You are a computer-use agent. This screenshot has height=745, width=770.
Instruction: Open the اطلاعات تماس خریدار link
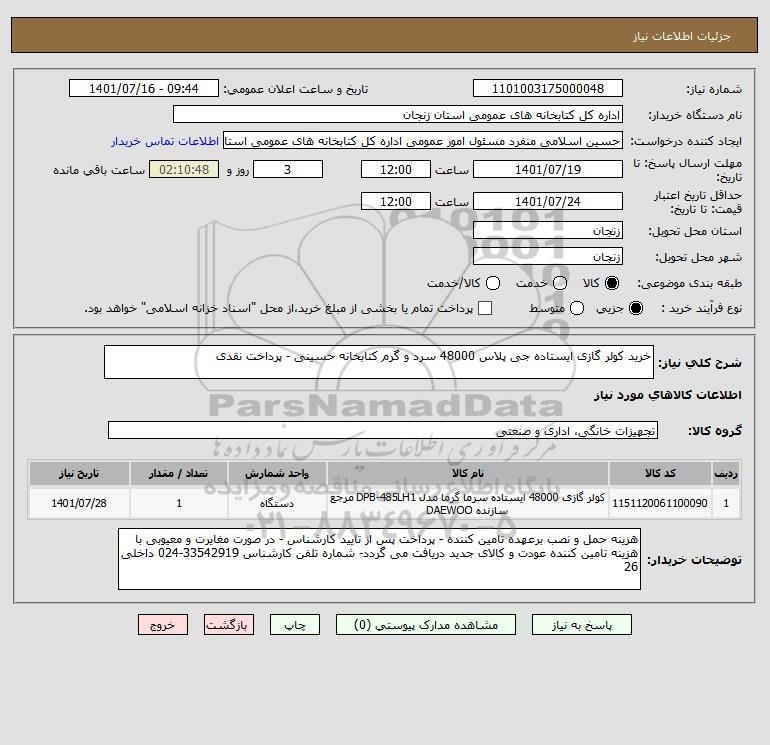(x=165, y=141)
